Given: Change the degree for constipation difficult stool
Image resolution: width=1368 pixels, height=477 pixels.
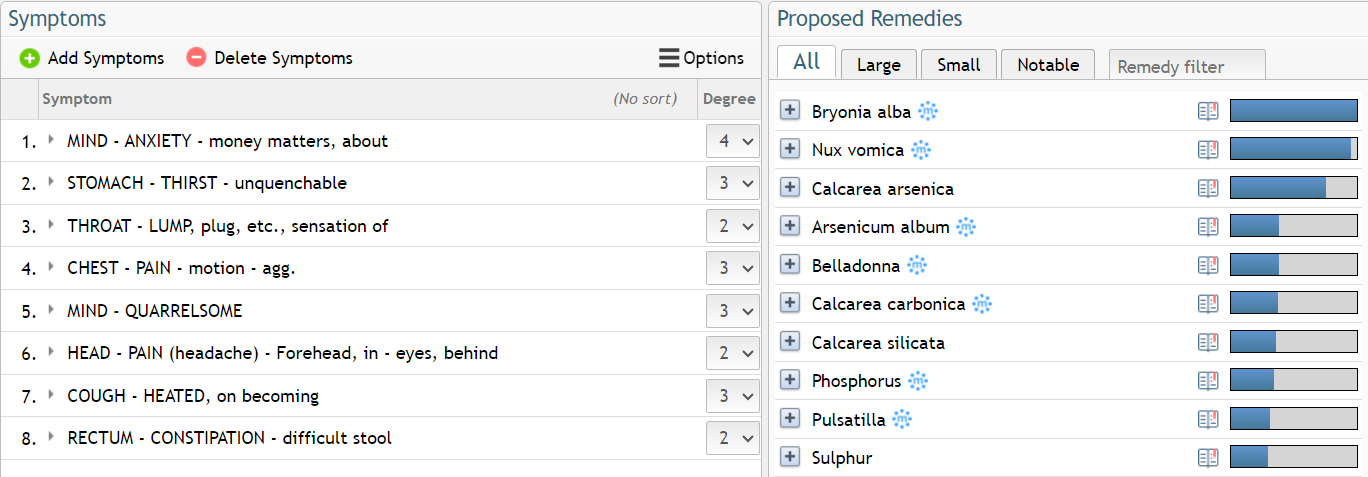Looking at the screenshot, I should tap(733, 438).
